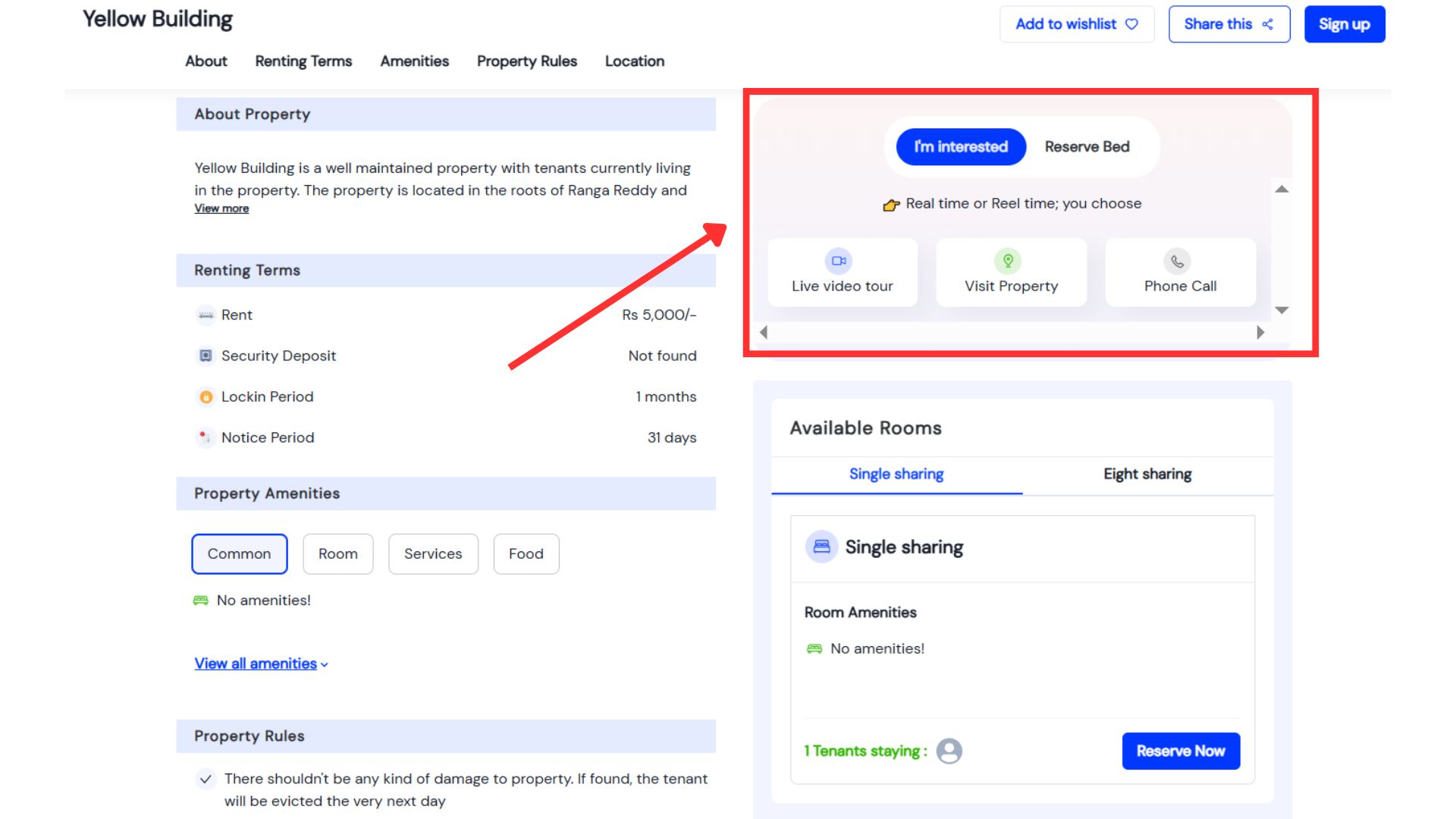Select the Common amenities filter
Screen dimensions: 1456x819
239,554
